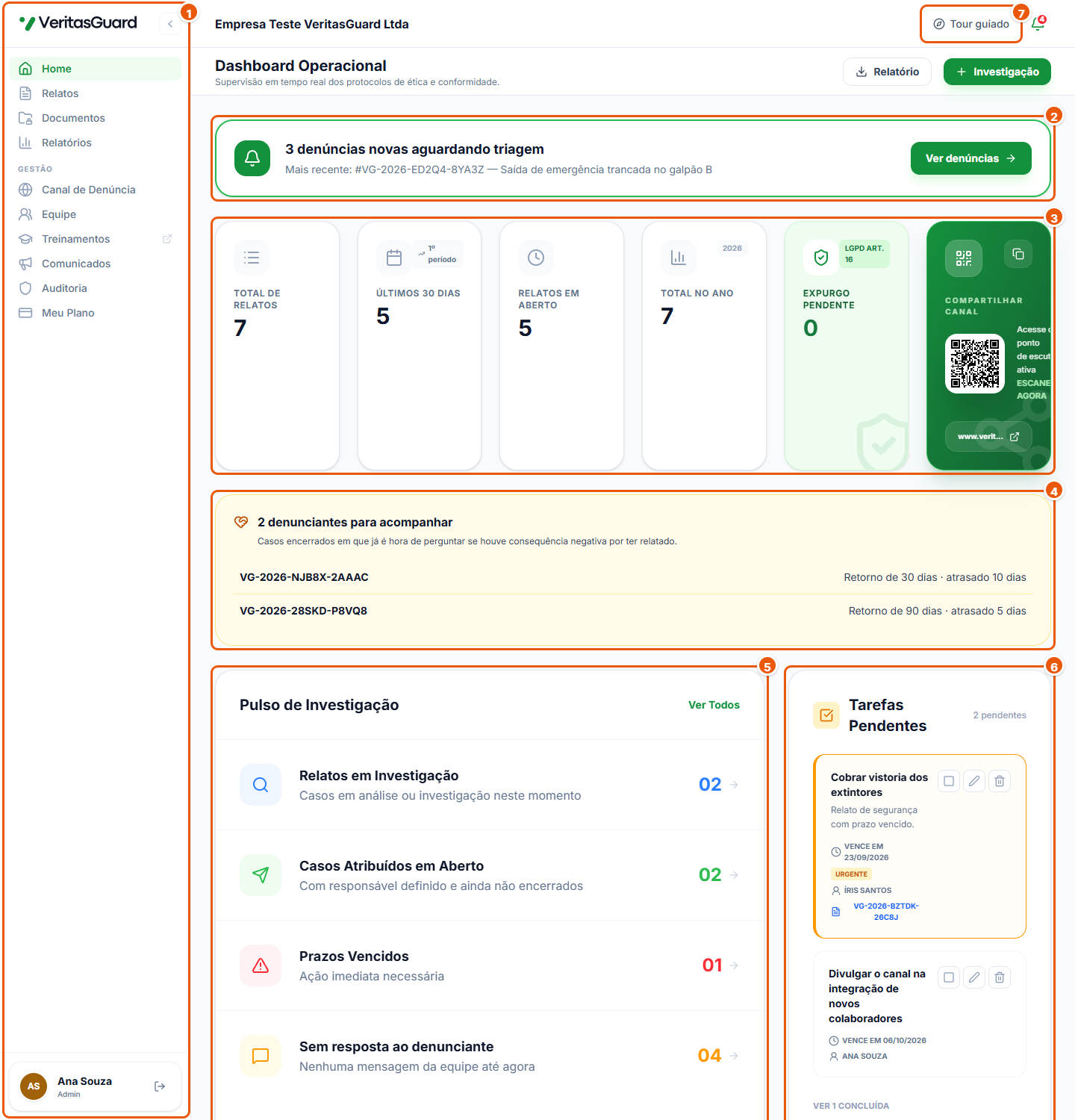The height and width of the screenshot is (1120, 1075).
Task: Open Meu Plano card icon
Action: [x=25, y=313]
